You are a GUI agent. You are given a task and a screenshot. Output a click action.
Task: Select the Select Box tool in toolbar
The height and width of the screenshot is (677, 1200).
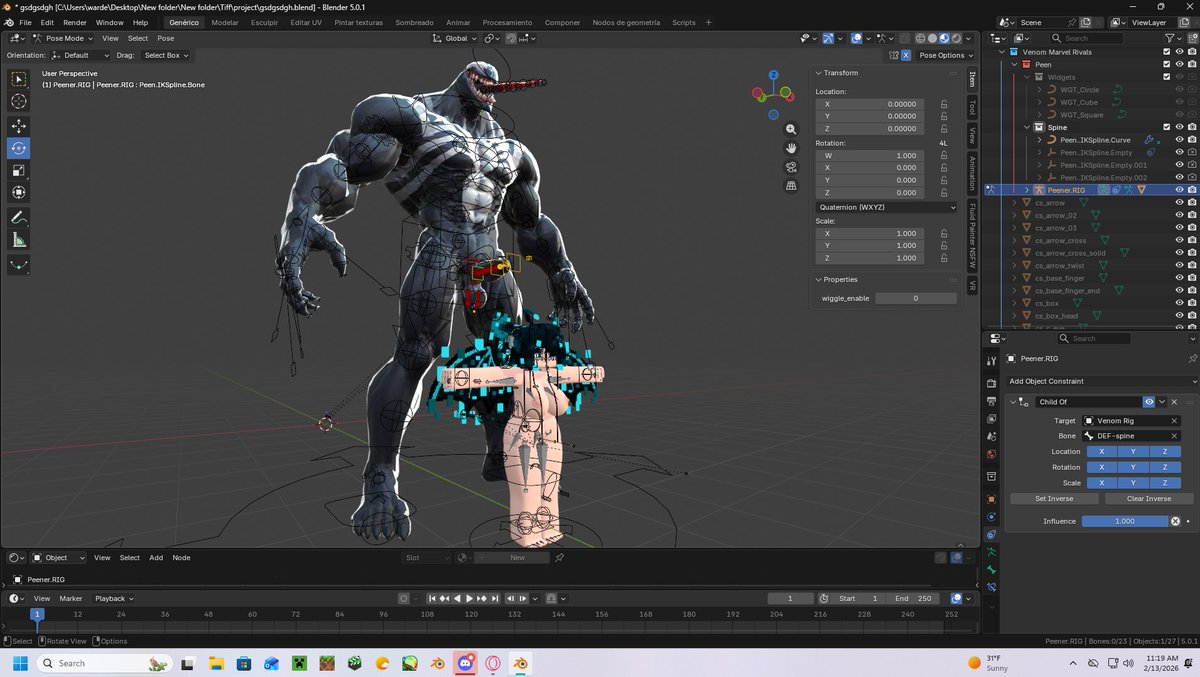(x=19, y=79)
